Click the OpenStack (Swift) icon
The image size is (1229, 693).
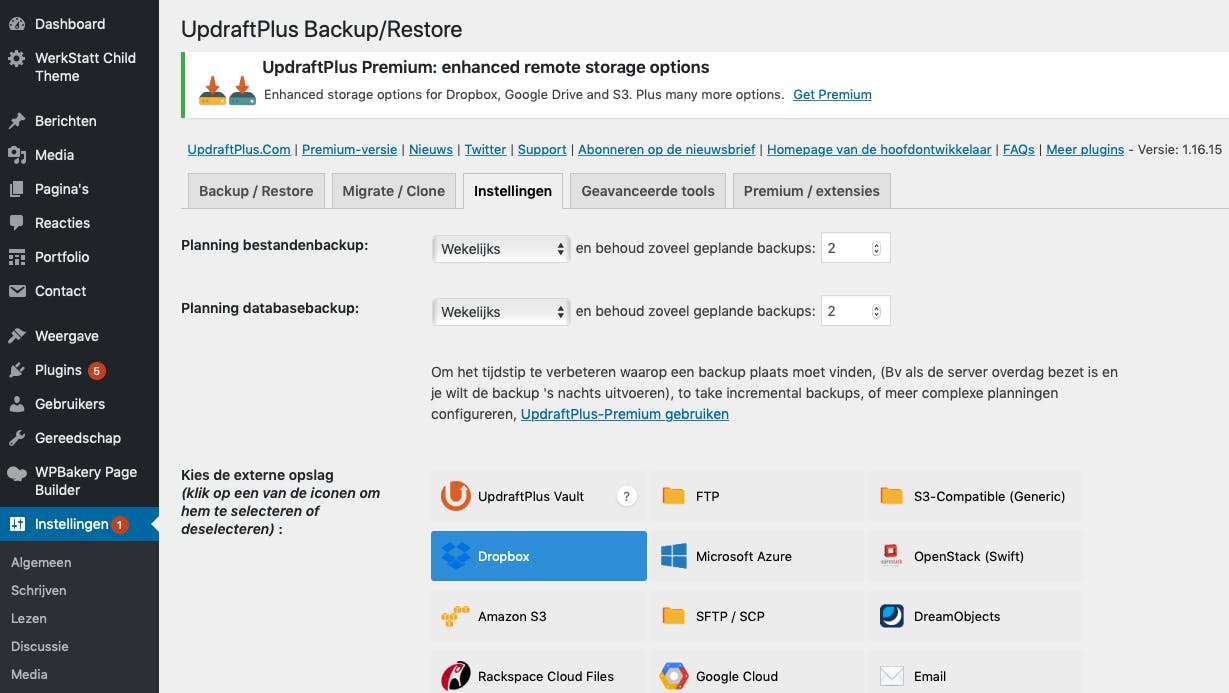click(x=892, y=556)
